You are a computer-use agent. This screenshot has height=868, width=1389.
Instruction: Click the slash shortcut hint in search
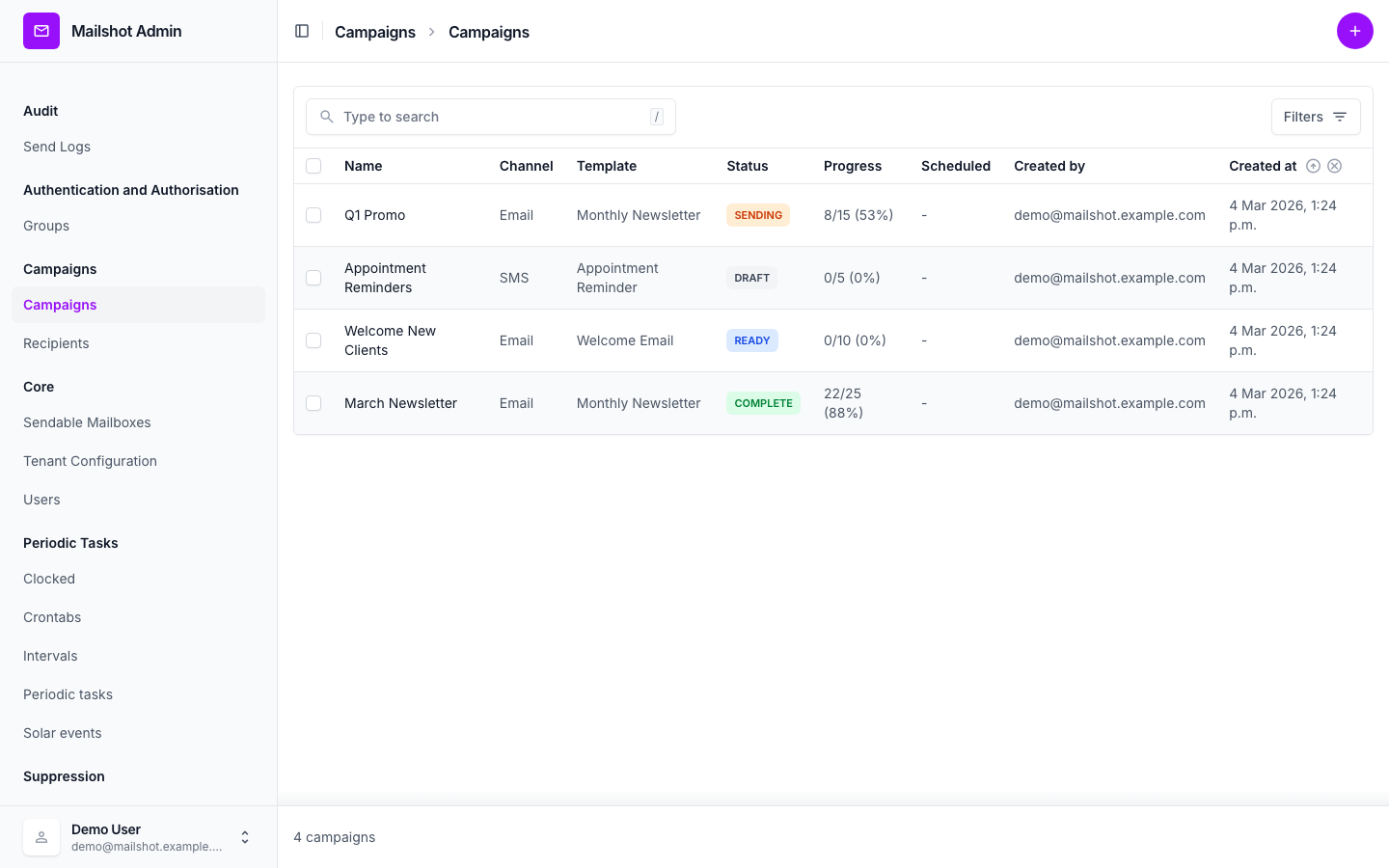pos(657,117)
